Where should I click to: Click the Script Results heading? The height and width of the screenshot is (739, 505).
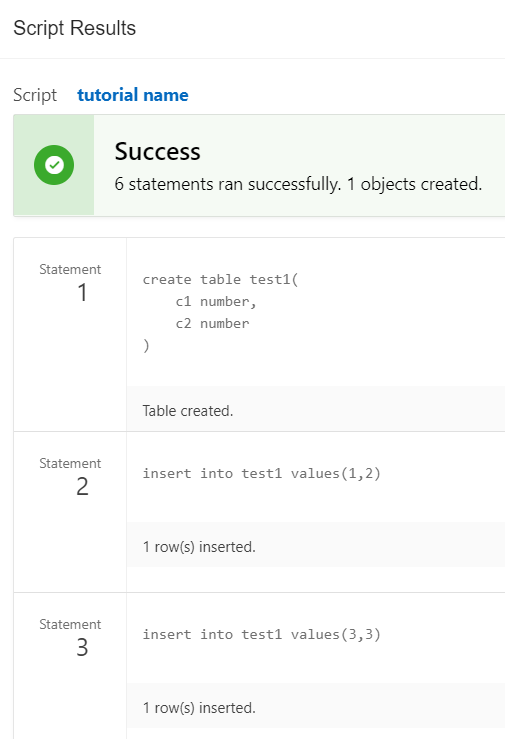click(74, 28)
